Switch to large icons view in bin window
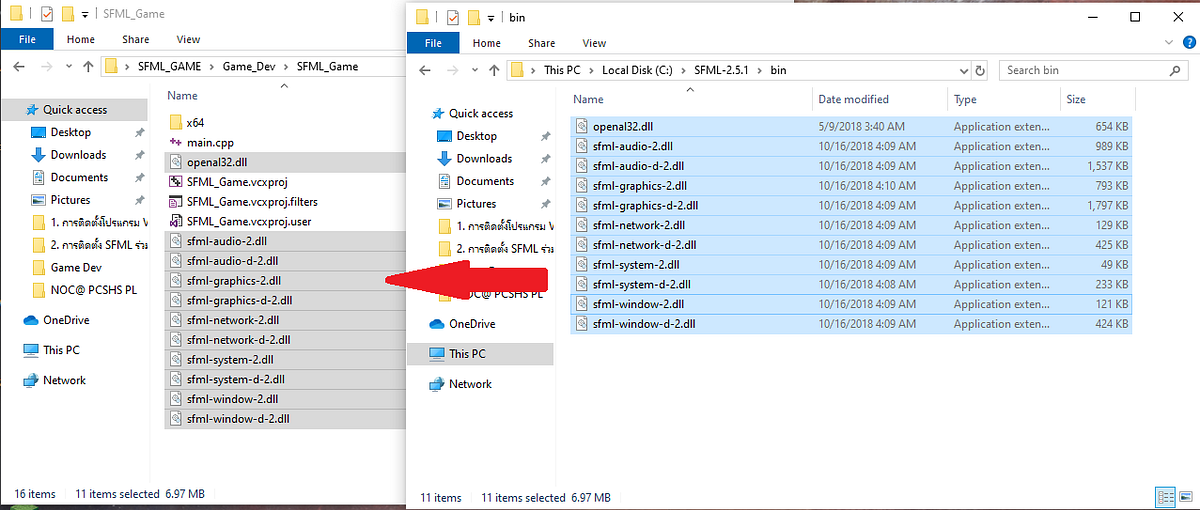The width and height of the screenshot is (1200, 510). pos(1185,498)
